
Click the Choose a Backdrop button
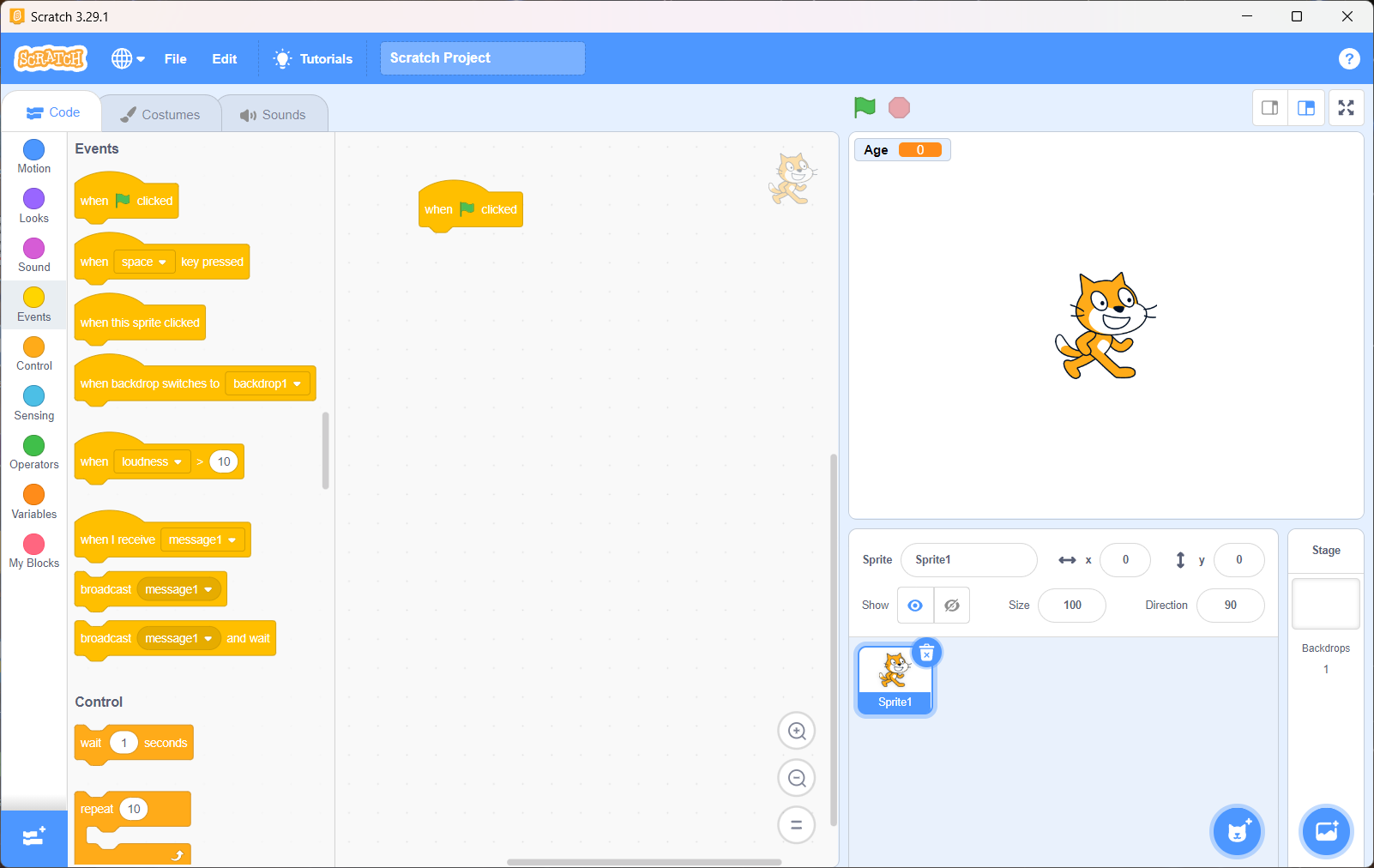(x=1326, y=831)
